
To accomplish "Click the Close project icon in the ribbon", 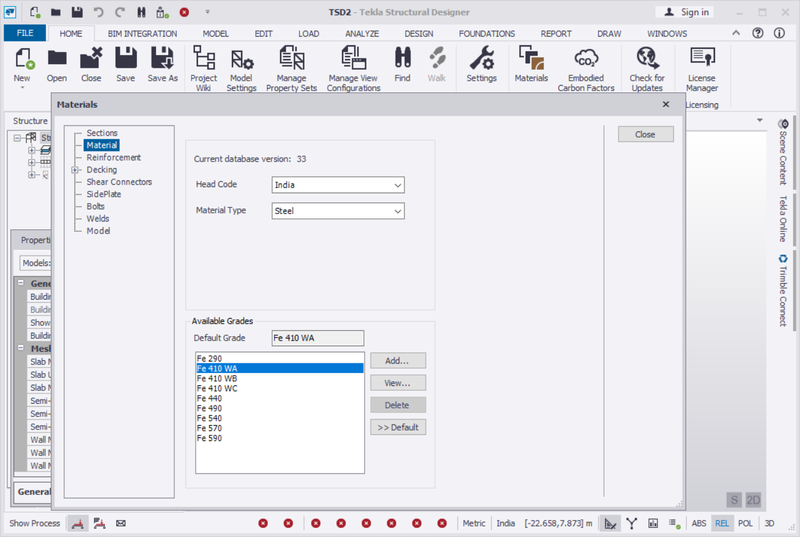I will (x=91, y=58).
